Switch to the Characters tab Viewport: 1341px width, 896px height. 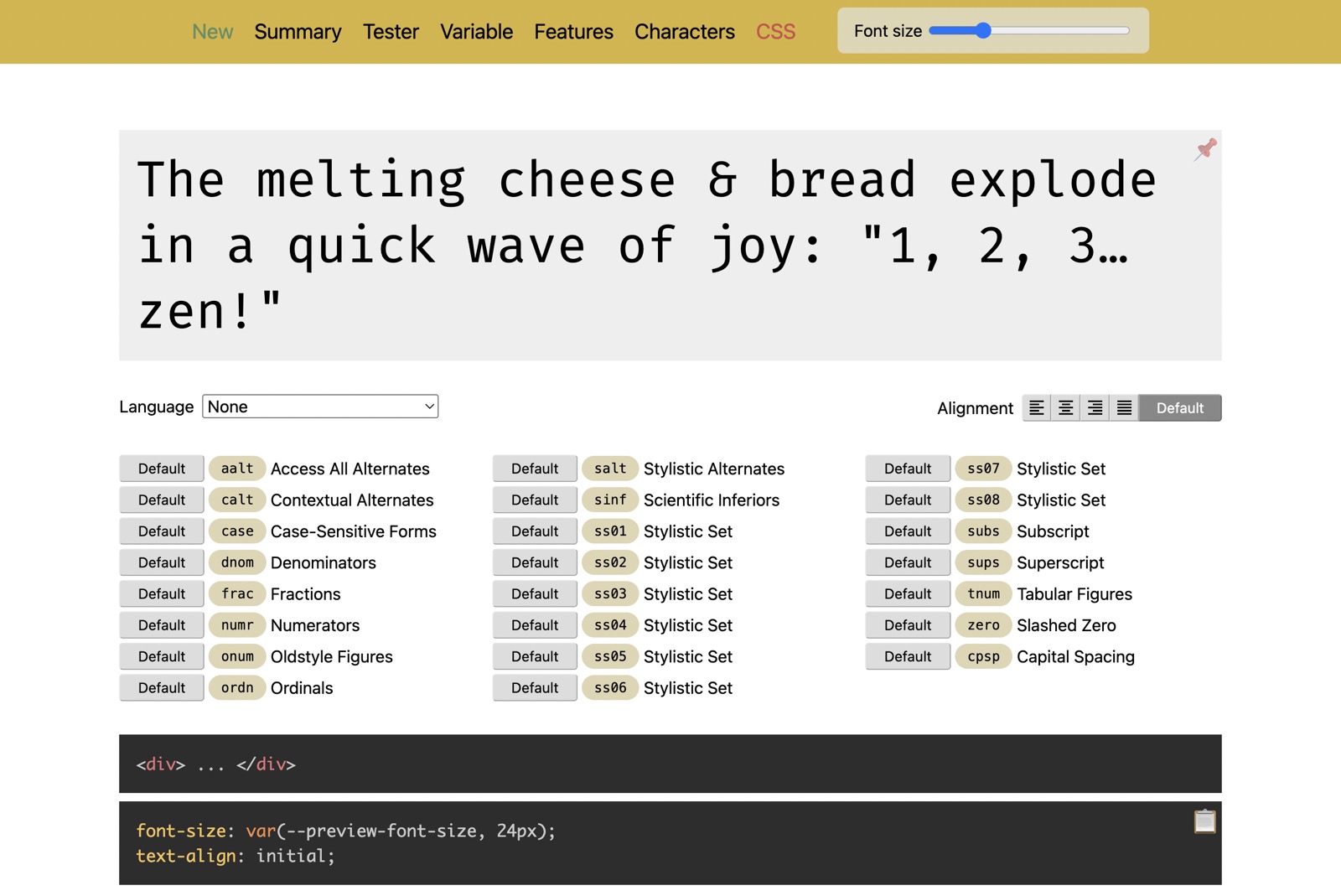click(684, 32)
